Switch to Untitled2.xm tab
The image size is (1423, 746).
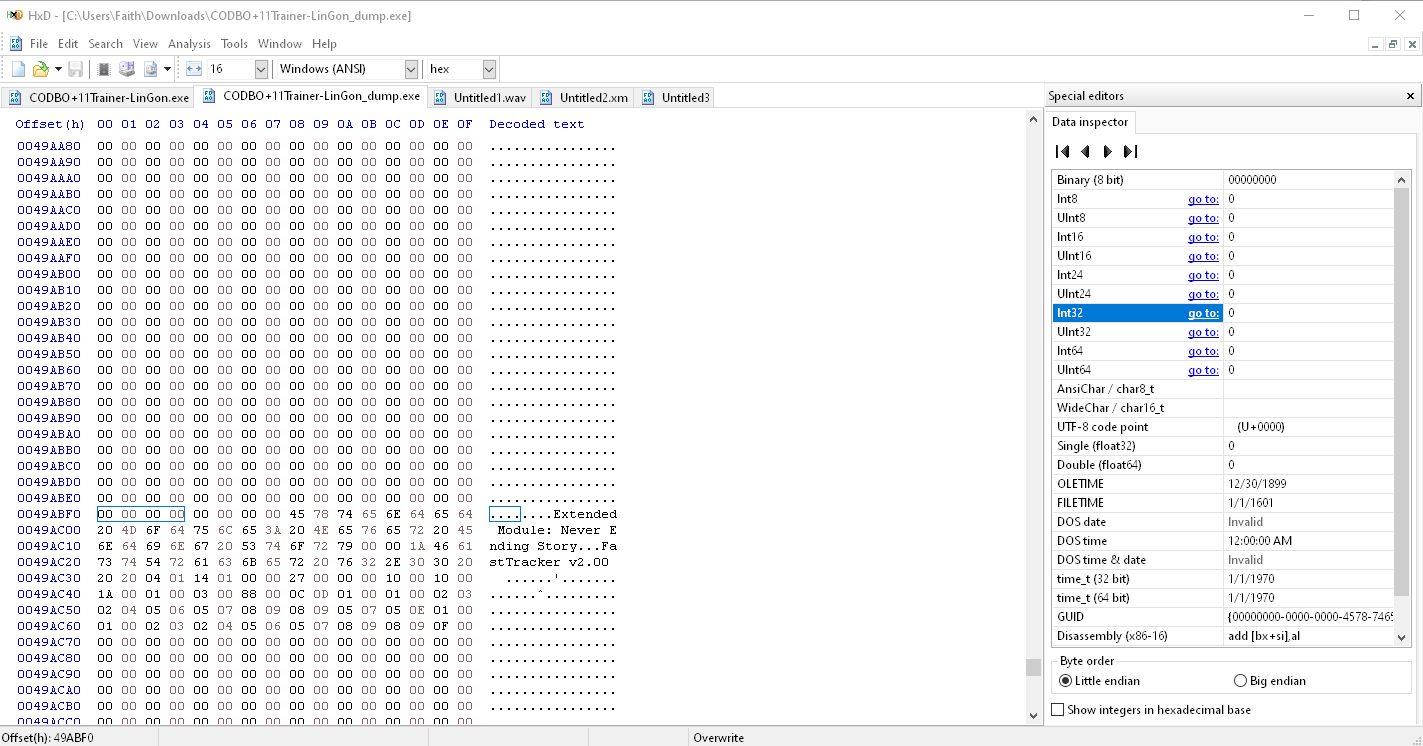pos(584,98)
